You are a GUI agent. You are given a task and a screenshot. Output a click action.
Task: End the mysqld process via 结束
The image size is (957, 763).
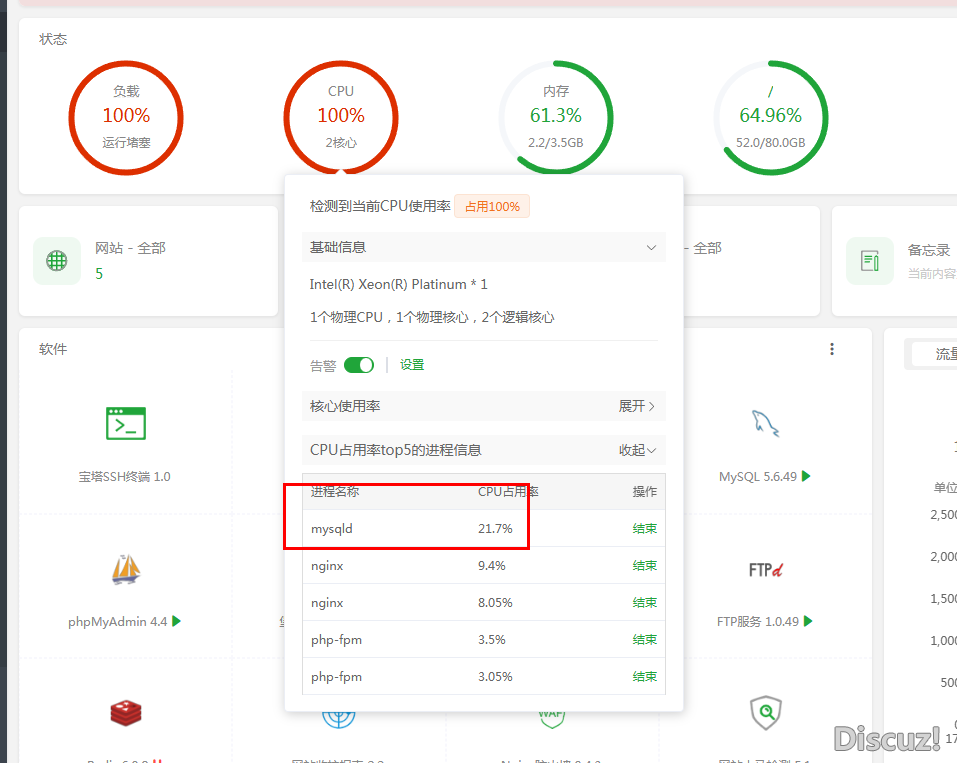[x=644, y=528]
